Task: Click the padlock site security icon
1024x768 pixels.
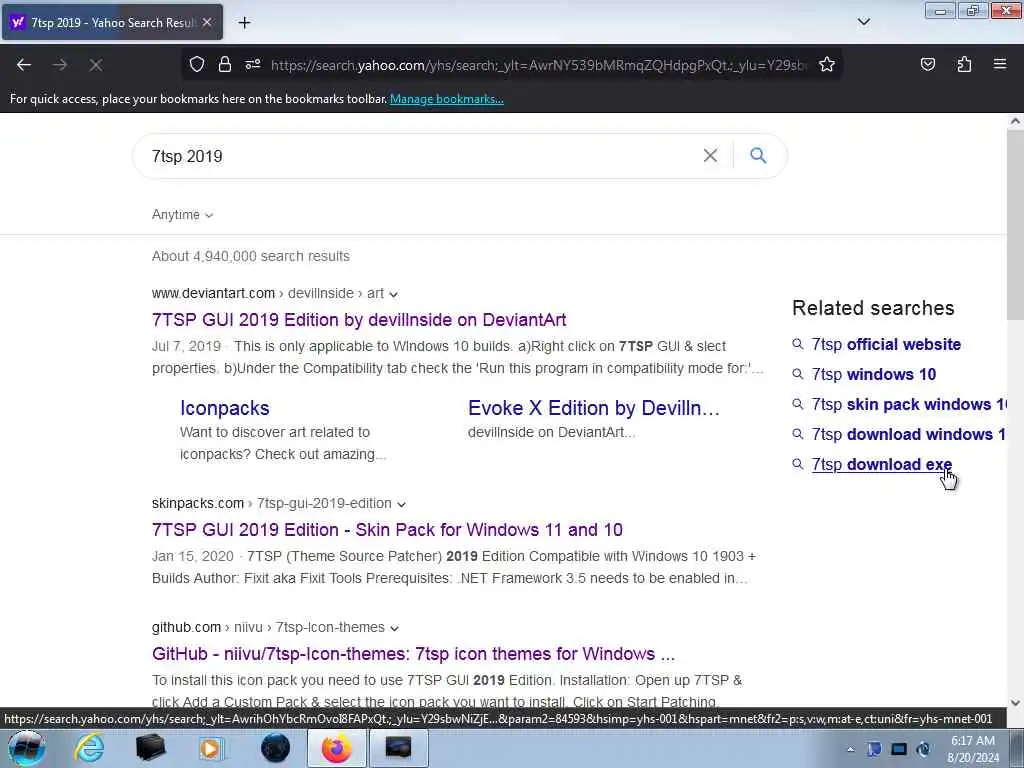Action: pos(225,65)
